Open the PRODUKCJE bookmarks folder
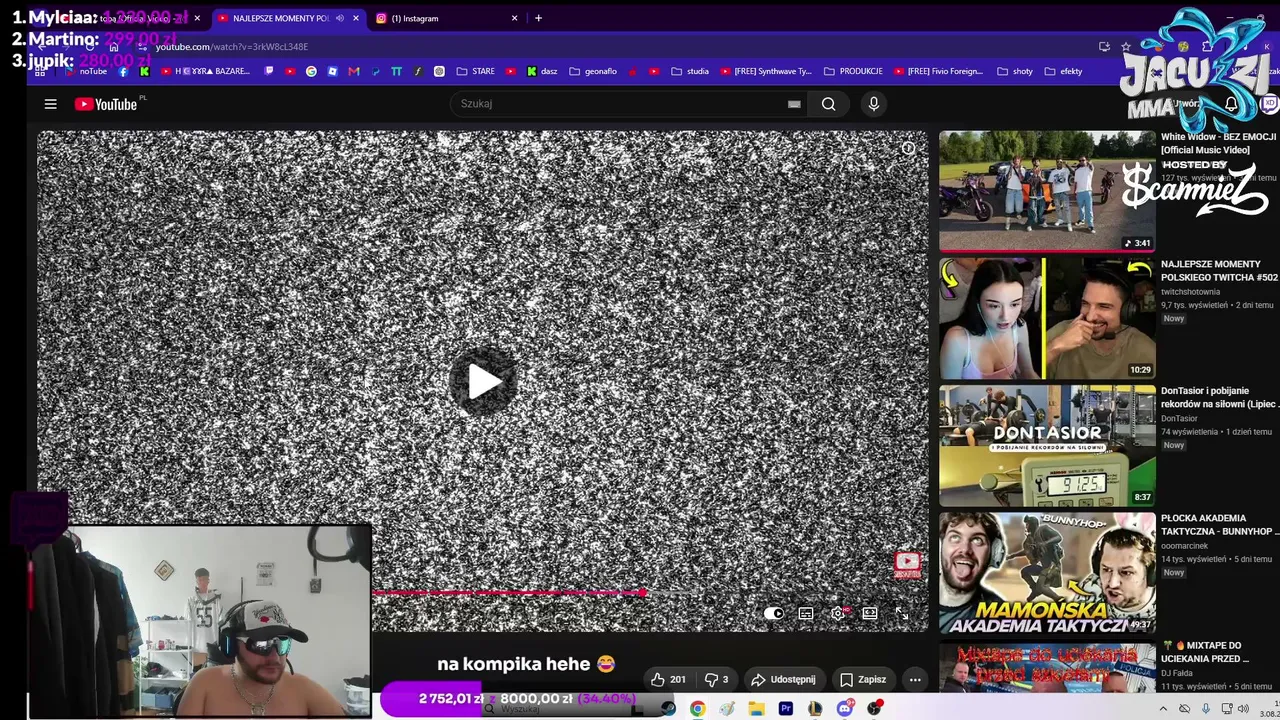Viewport: 1280px width, 720px height. coord(853,71)
